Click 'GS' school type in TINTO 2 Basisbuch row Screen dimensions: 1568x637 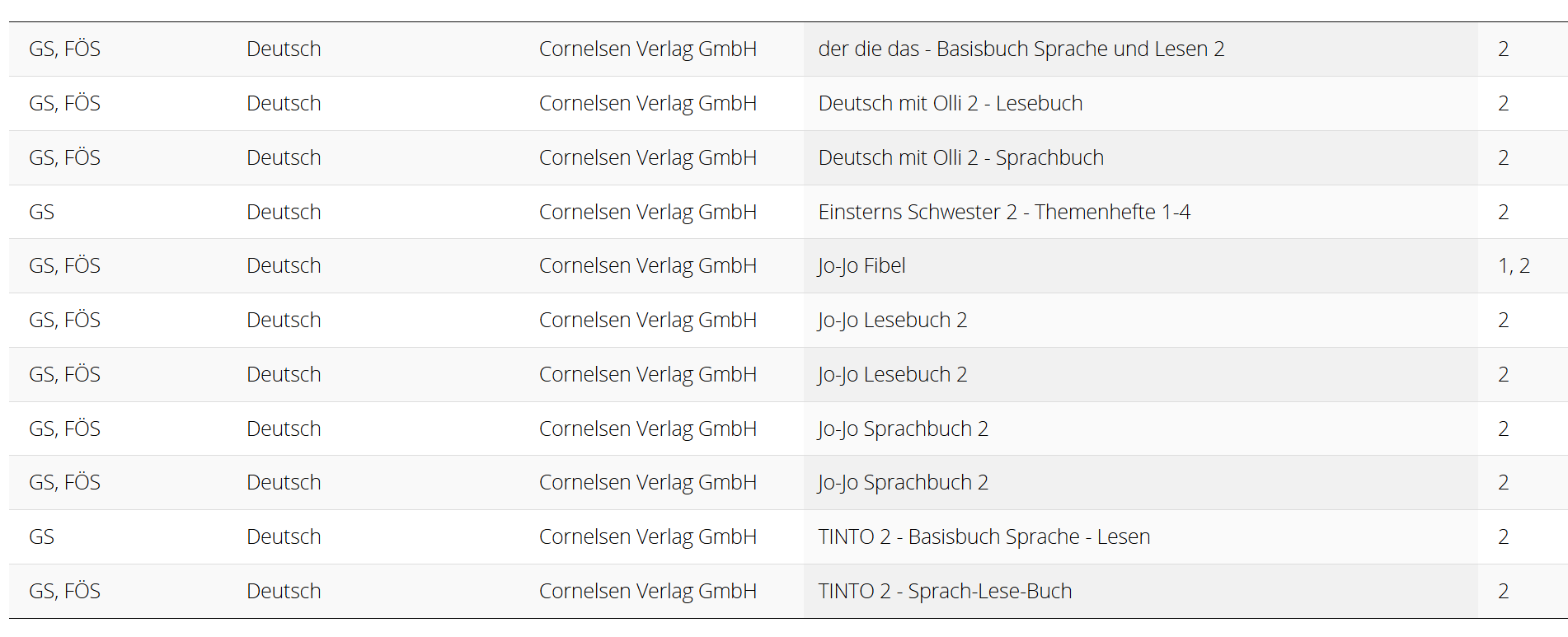(41, 537)
